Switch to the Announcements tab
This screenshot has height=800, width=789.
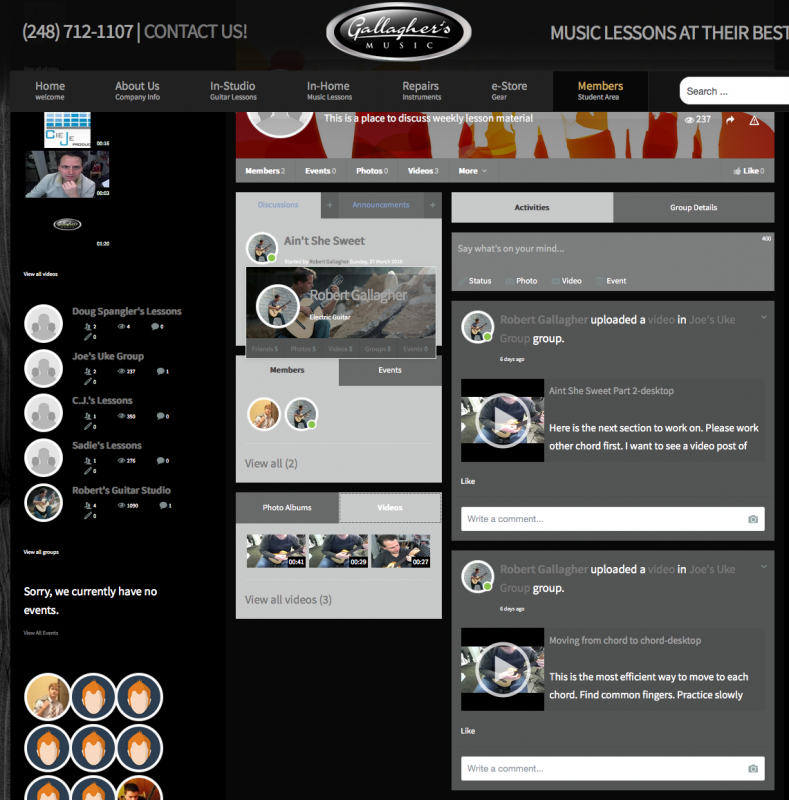coord(381,205)
